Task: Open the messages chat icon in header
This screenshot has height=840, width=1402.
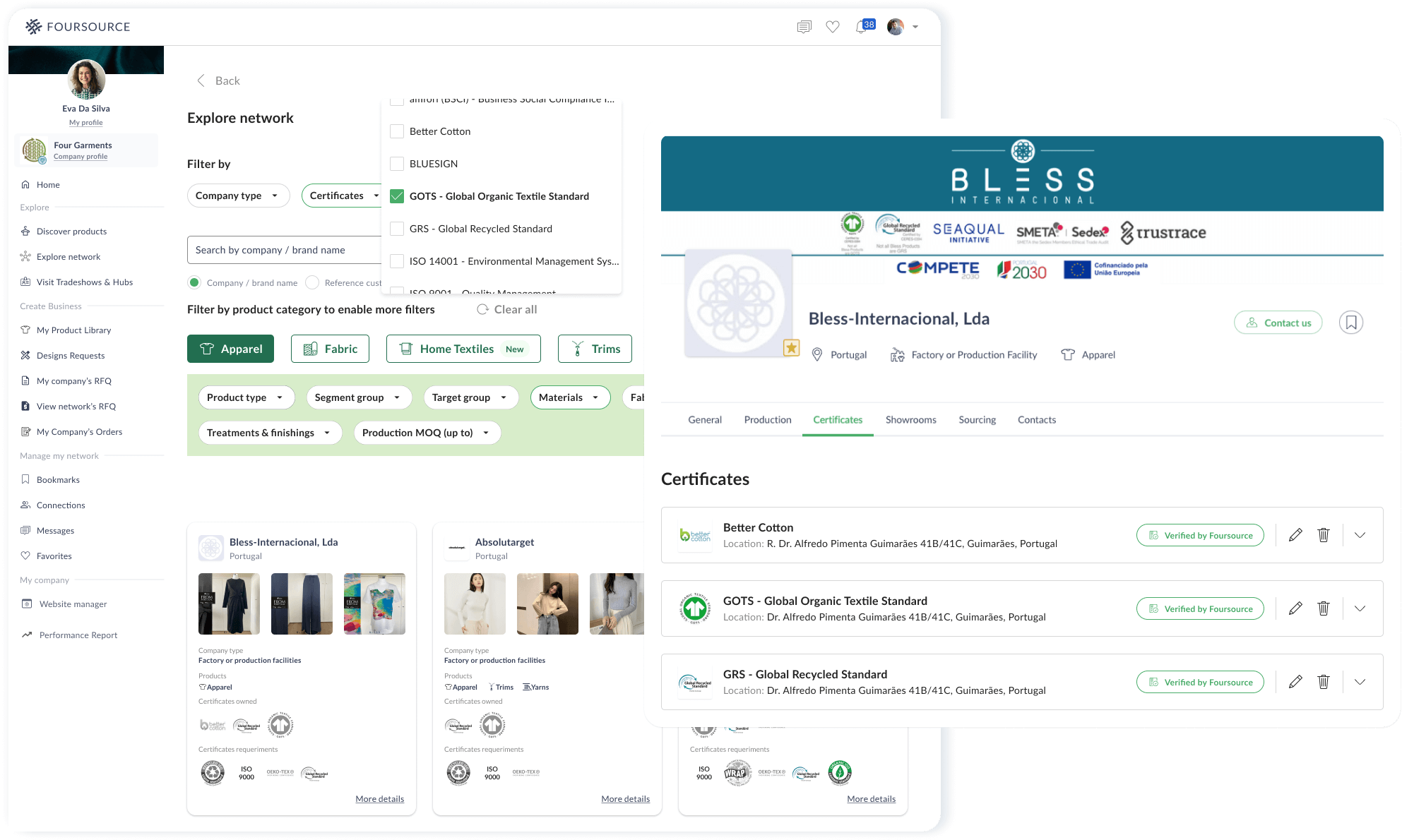Action: coord(804,27)
